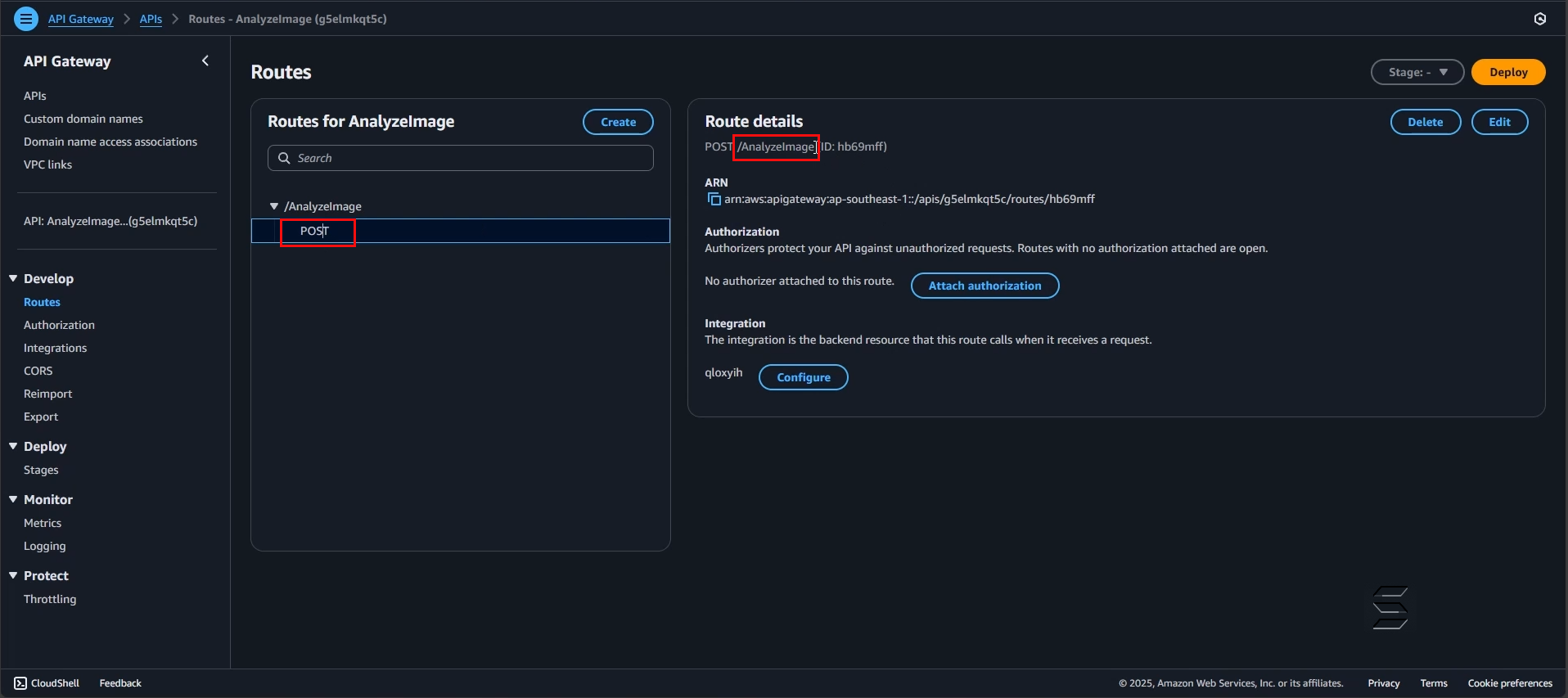
Task: Delete the selected route
Action: pos(1426,122)
